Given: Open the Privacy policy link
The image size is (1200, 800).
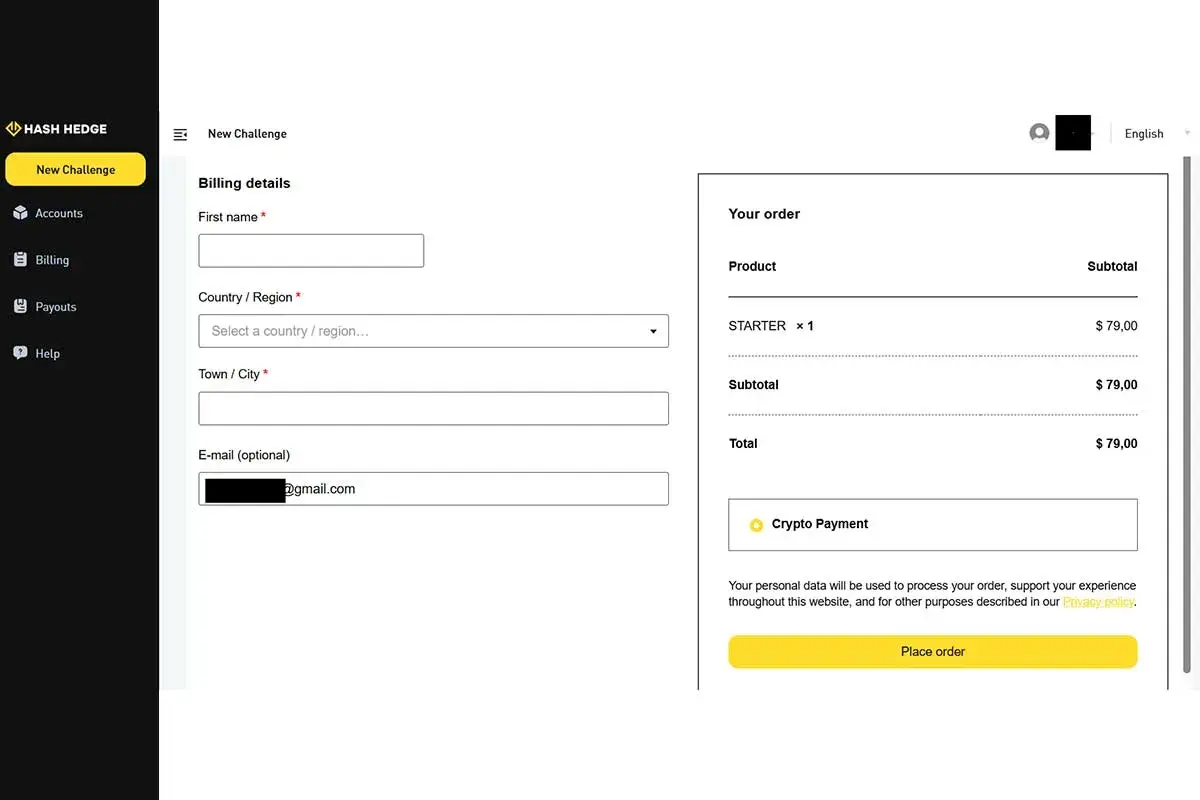Looking at the screenshot, I should 1098,601.
